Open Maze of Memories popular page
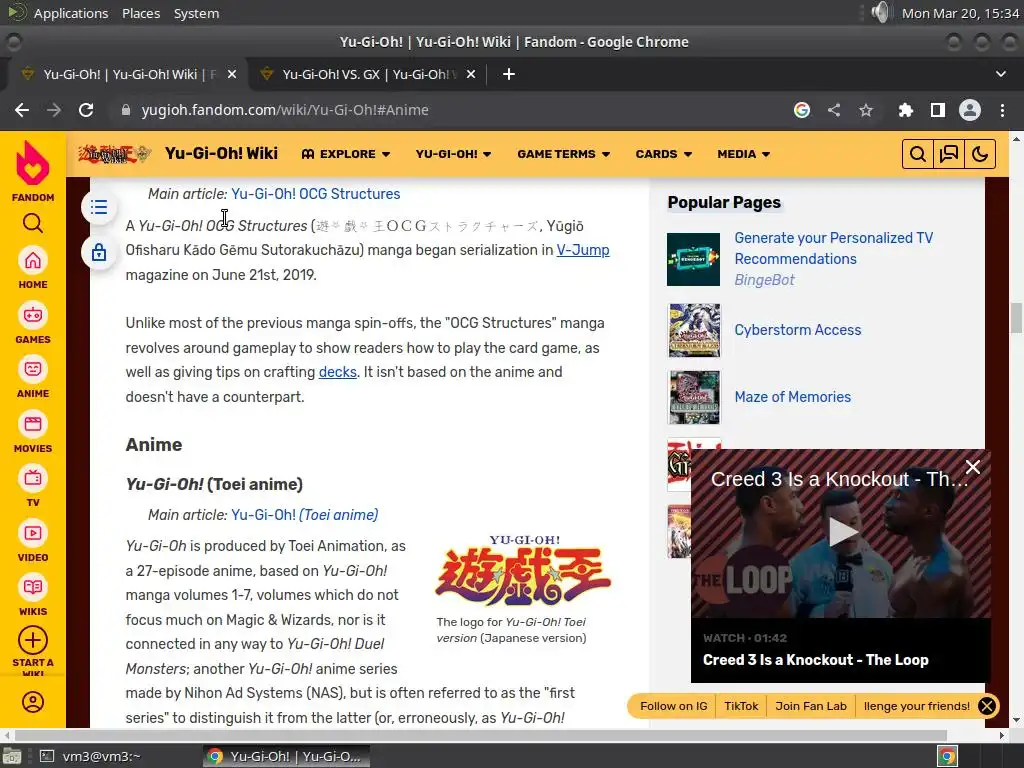The height and width of the screenshot is (768, 1024). [792, 396]
